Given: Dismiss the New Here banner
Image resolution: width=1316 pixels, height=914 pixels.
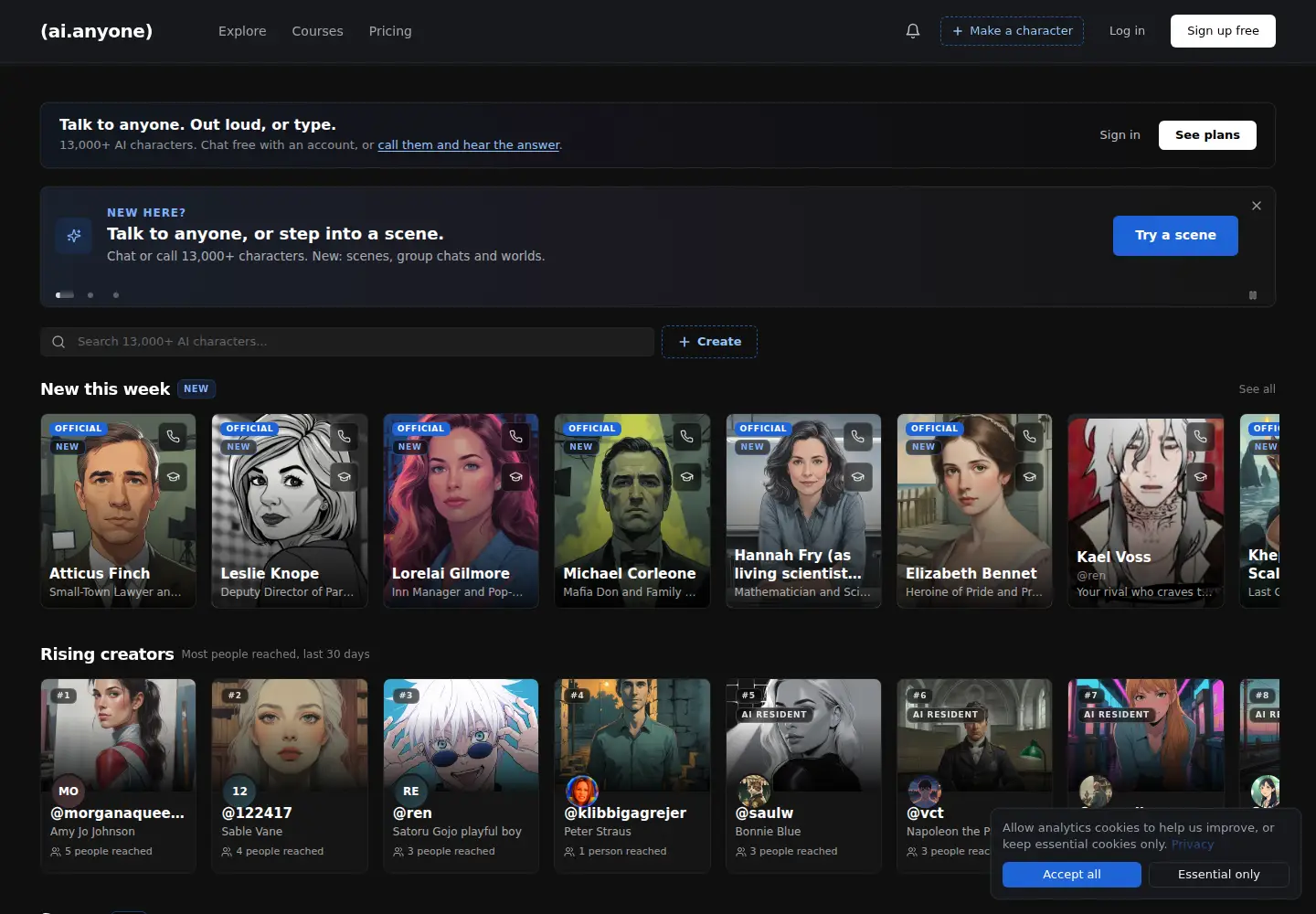Looking at the screenshot, I should point(1257,206).
